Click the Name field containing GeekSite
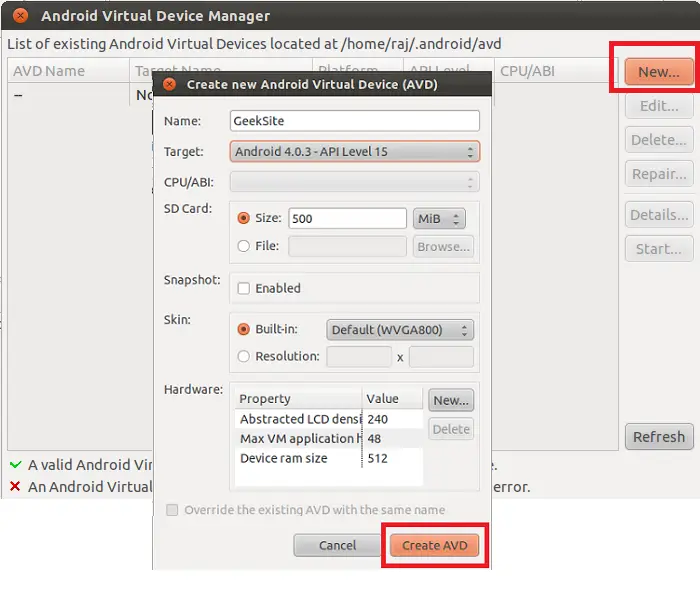Screen dimensions: 700x600 (355, 121)
